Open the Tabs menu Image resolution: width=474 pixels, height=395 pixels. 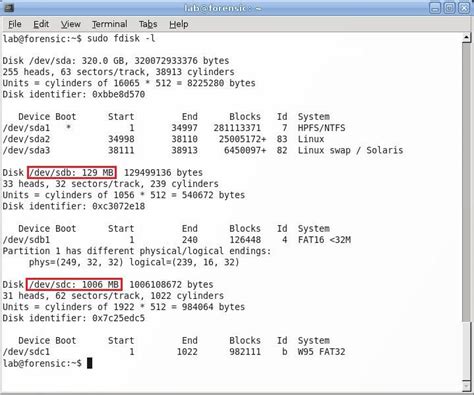pyautogui.click(x=148, y=24)
